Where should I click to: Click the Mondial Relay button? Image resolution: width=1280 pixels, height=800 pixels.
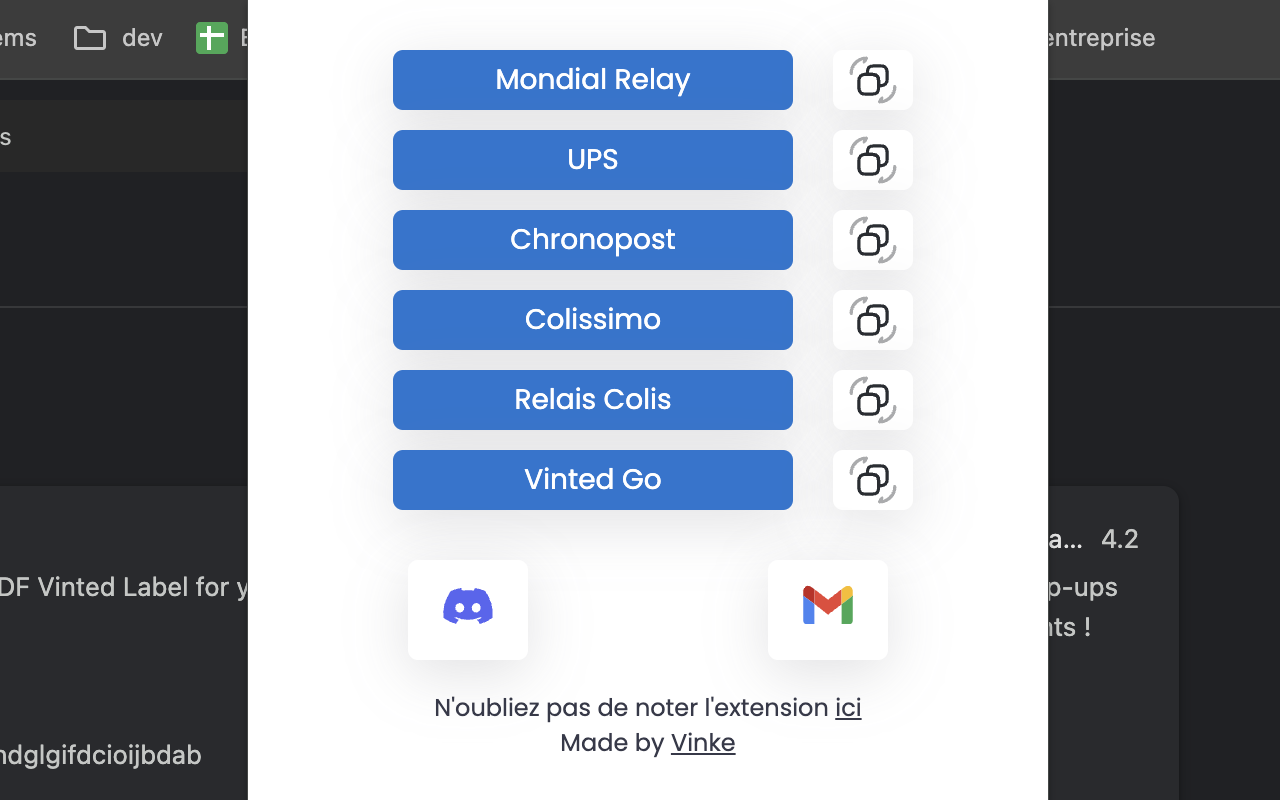click(x=593, y=80)
